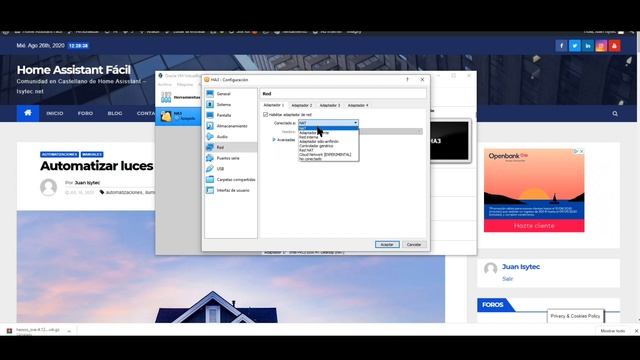Open the YouTube social icon on website
This screenshot has height=360, width=640.
tap(614, 46)
